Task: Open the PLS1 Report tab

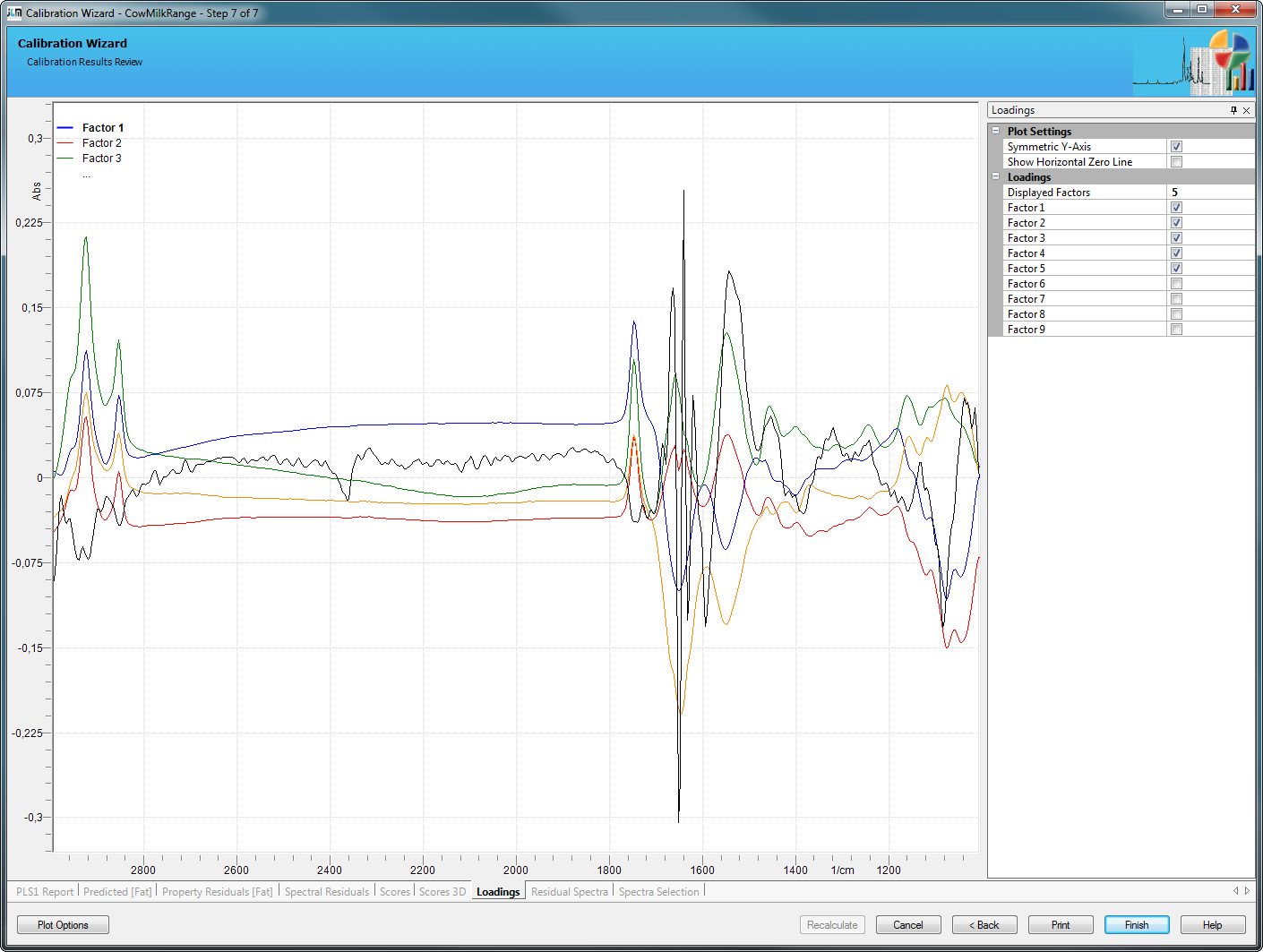Action: coord(45,892)
